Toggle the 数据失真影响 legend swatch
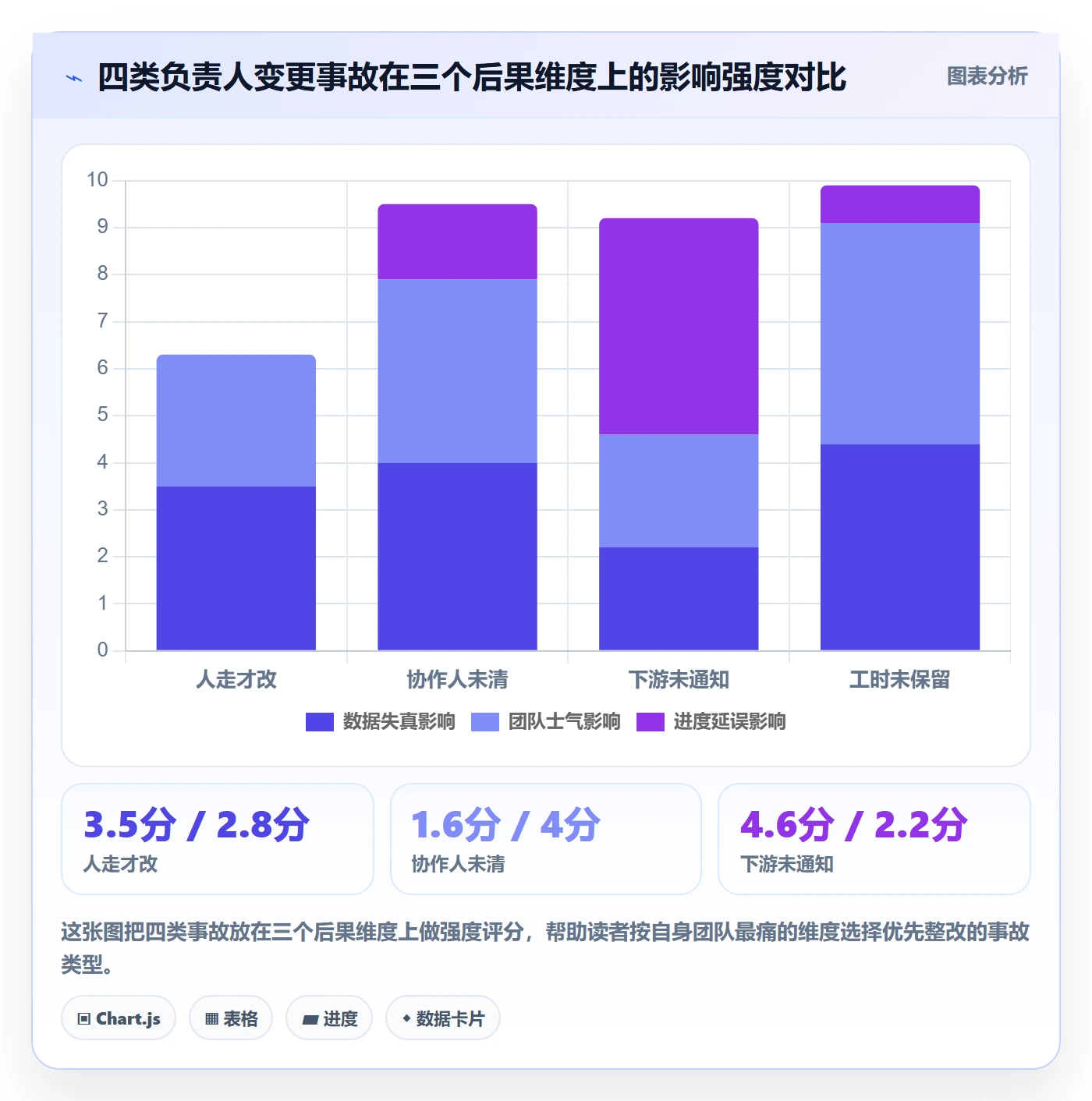1092x1101 pixels. pos(320,722)
